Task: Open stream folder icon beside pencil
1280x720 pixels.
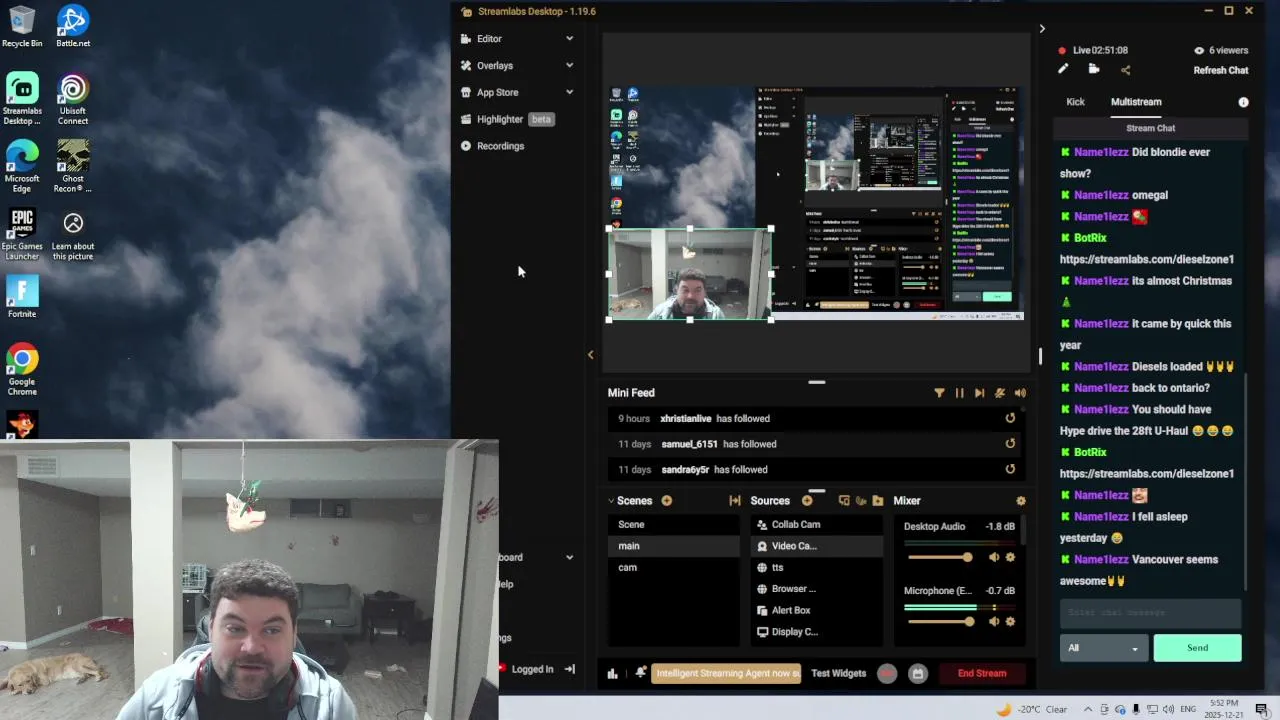Action: click(x=1094, y=69)
